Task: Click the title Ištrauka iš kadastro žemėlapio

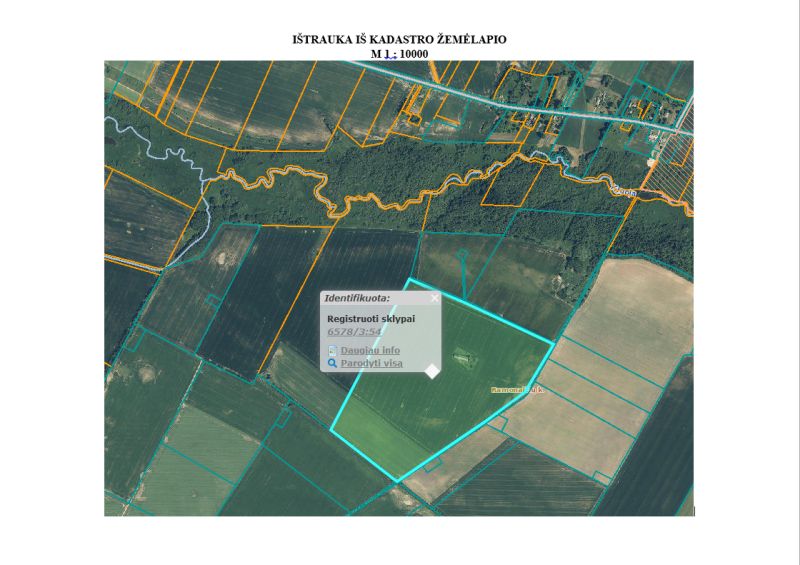Action: click(x=399, y=39)
